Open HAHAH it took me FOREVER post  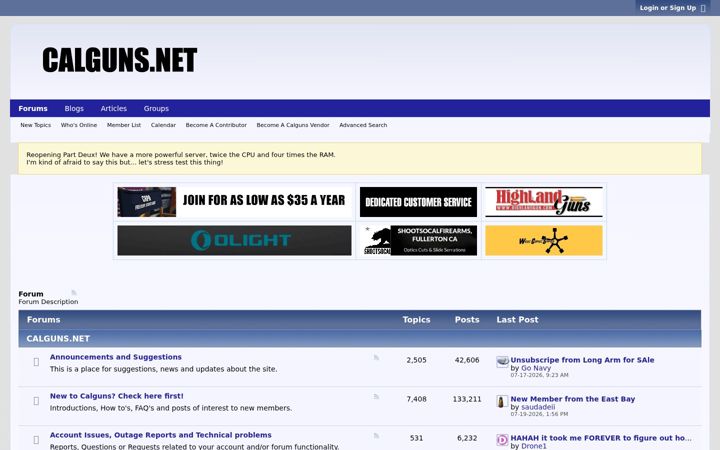pyautogui.click(x=601, y=438)
